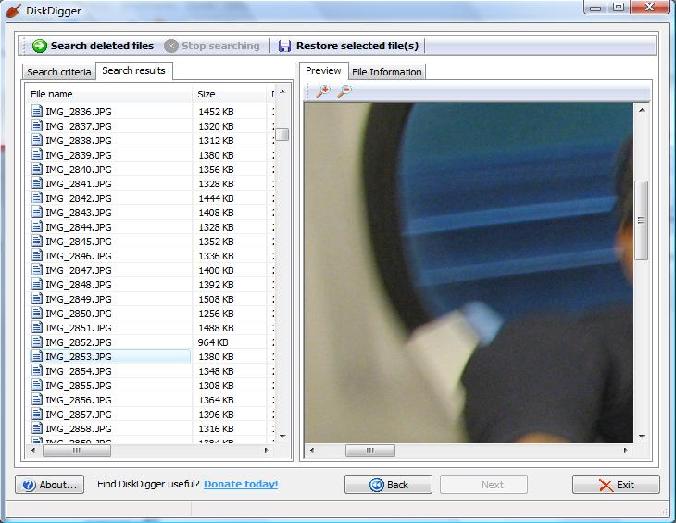Switch to the Search criteria tab

(59, 72)
